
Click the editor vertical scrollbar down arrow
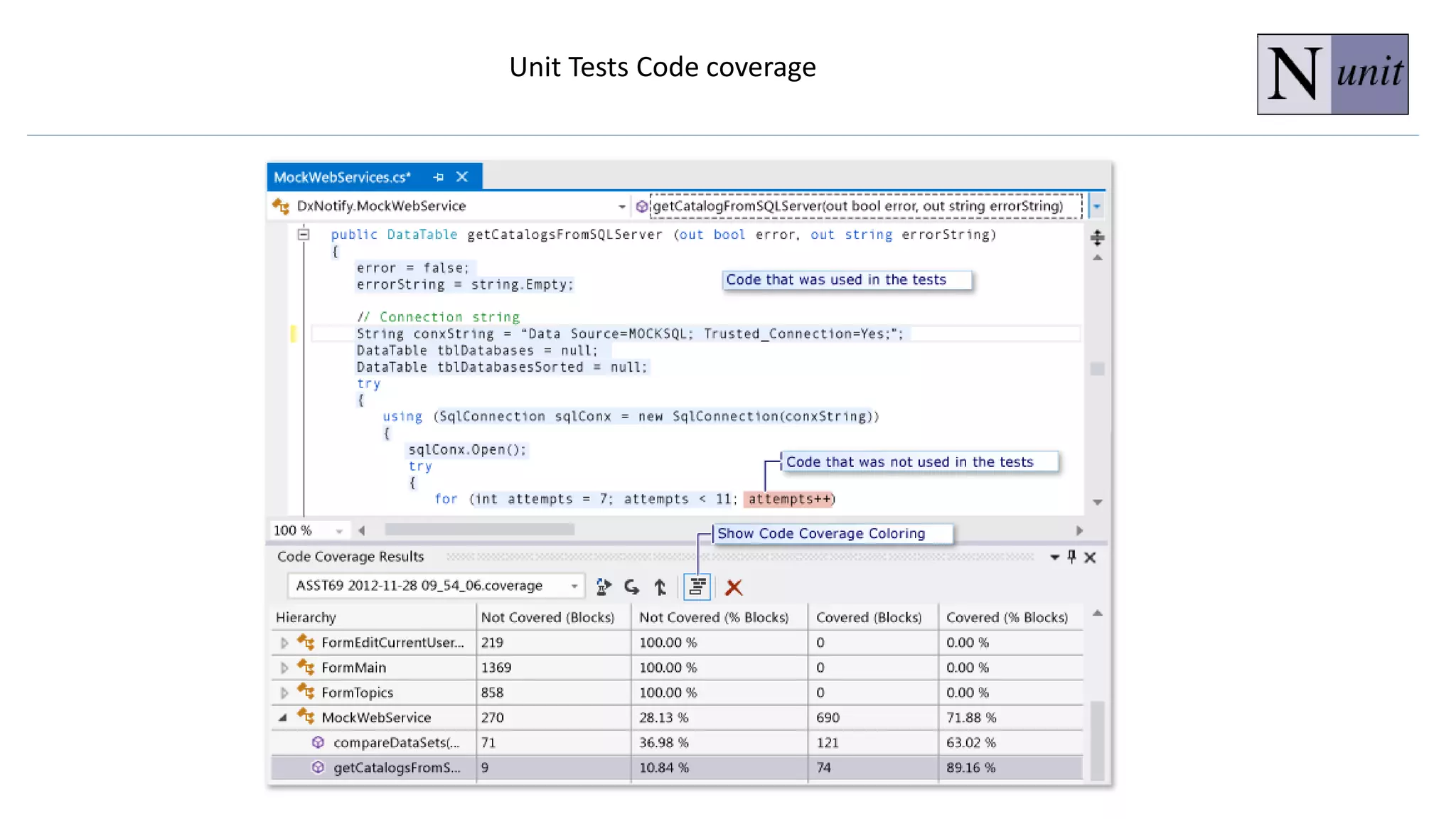coord(1097,502)
